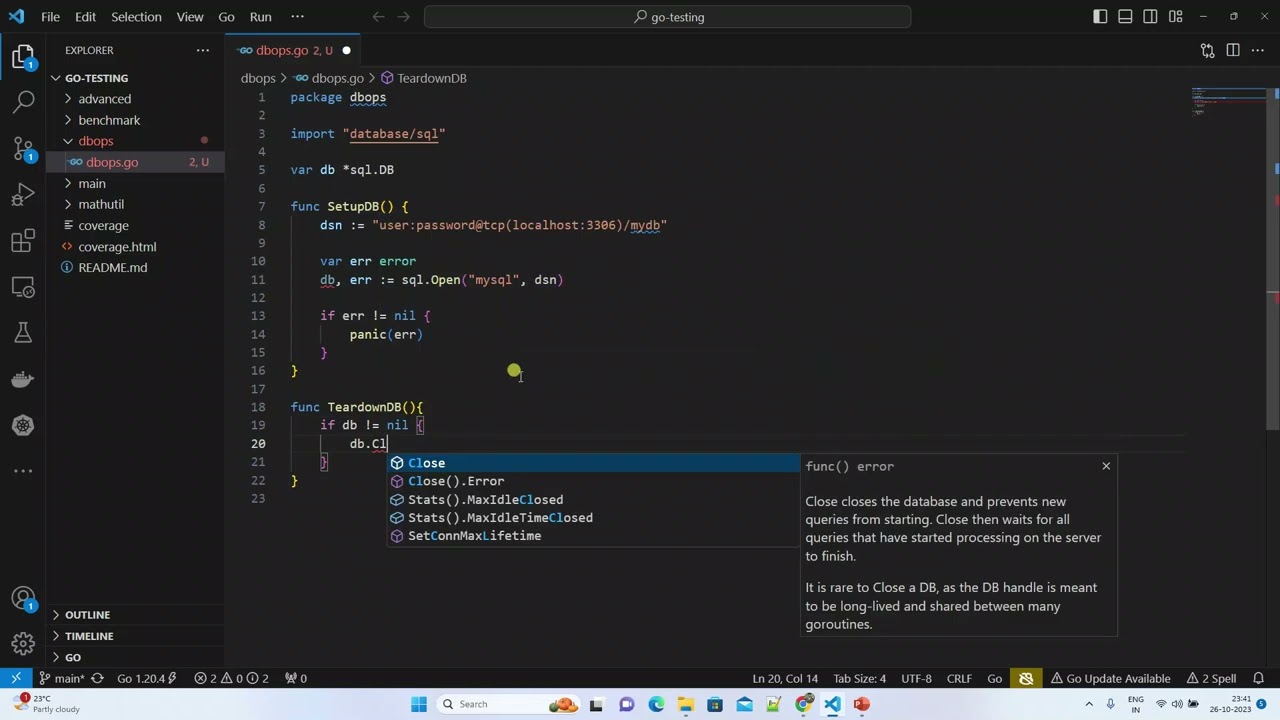The height and width of the screenshot is (720, 1280).
Task: Open the Windows Start button
Action: 419,704
